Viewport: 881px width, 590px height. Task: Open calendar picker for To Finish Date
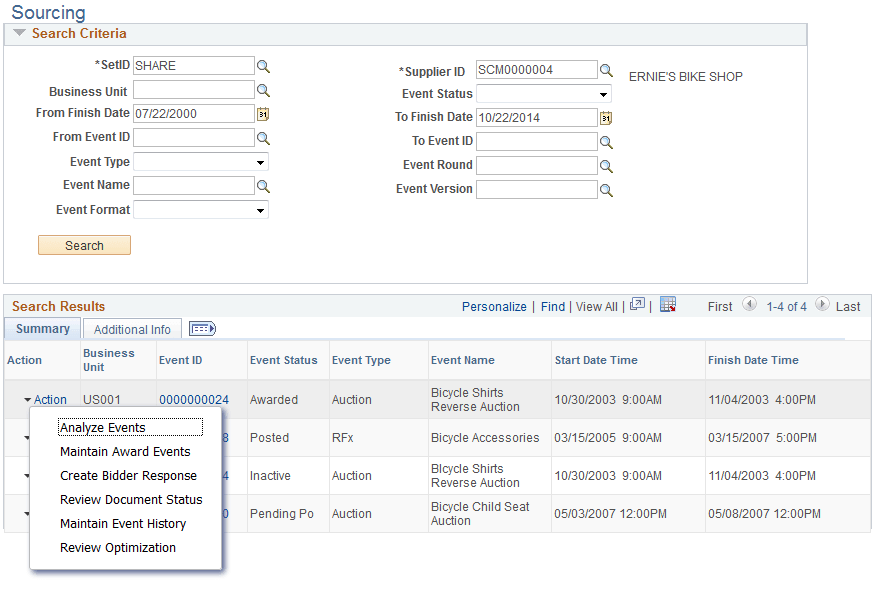click(x=608, y=117)
